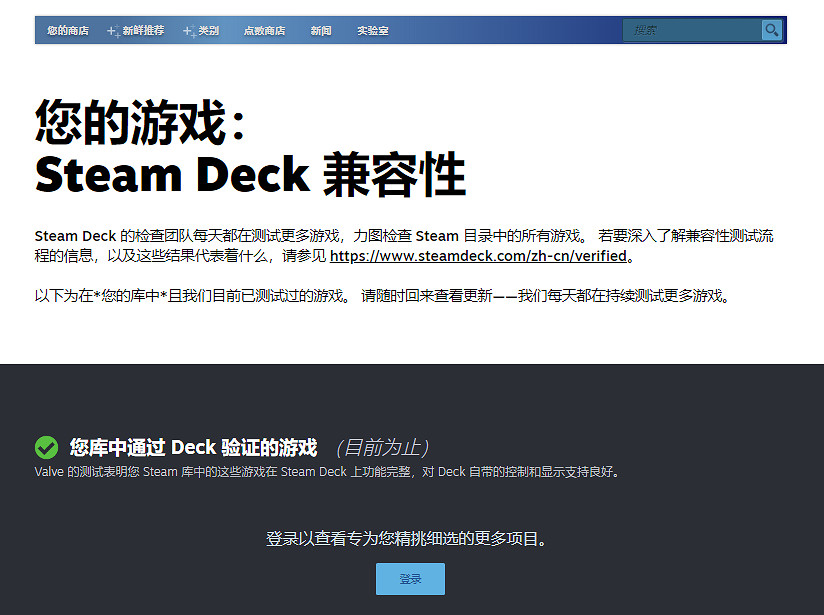Tap the plus symbol near the 新鲜推荐 menu
The height and width of the screenshot is (615, 824).
coord(115,30)
